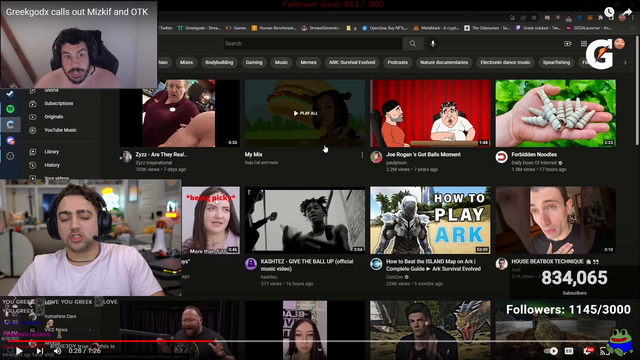Toggle the autoplay switch
Image resolution: width=640 pixels, height=360 pixels.
[x=551, y=351]
